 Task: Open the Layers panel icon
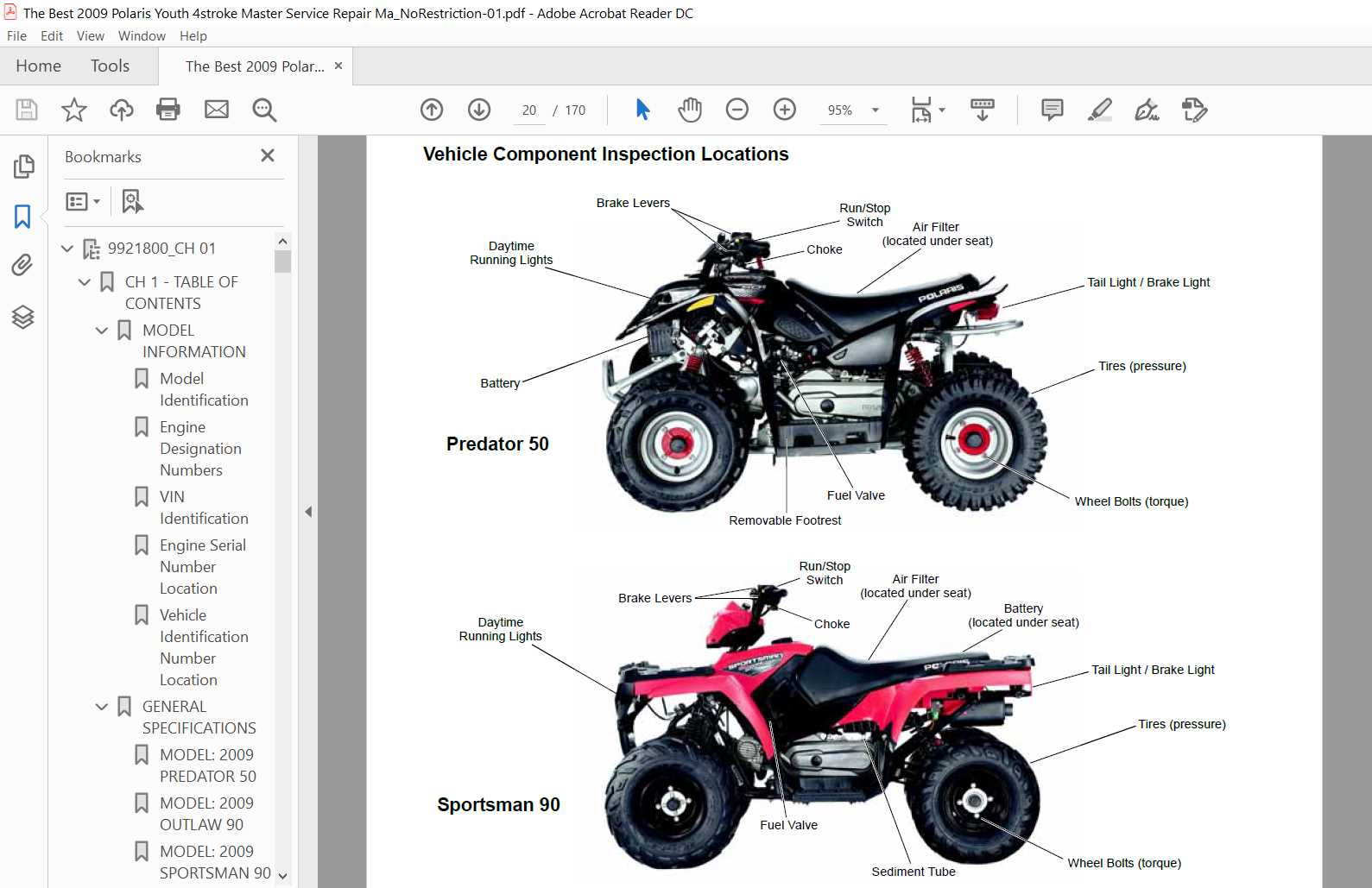pyautogui.click(x=22, y=317)
